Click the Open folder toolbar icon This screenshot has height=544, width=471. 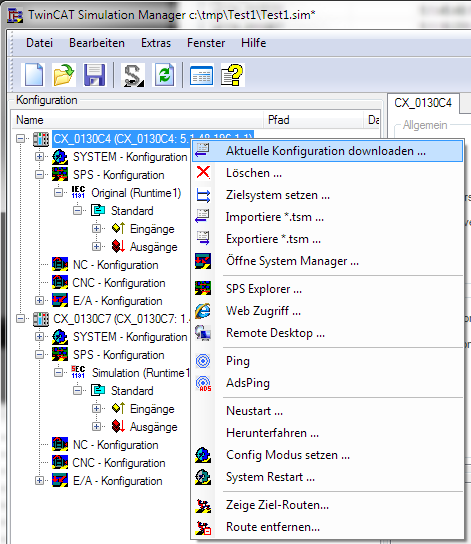[x=64, y=75]
